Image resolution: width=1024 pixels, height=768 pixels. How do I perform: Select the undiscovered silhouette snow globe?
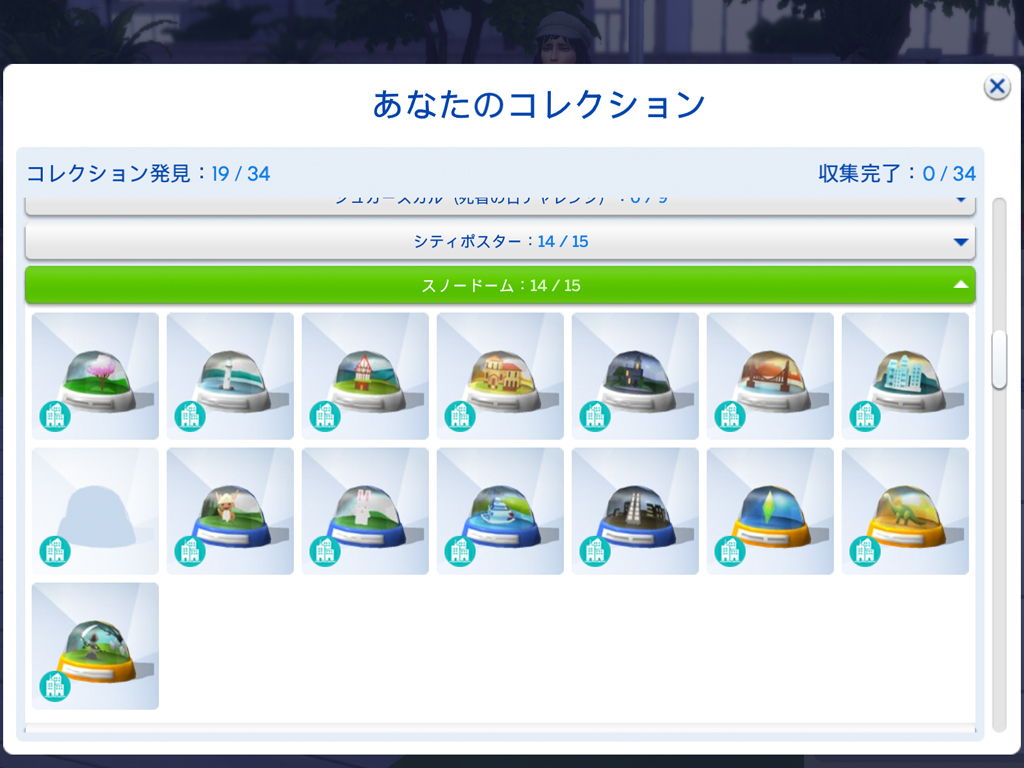click(95, 511)
